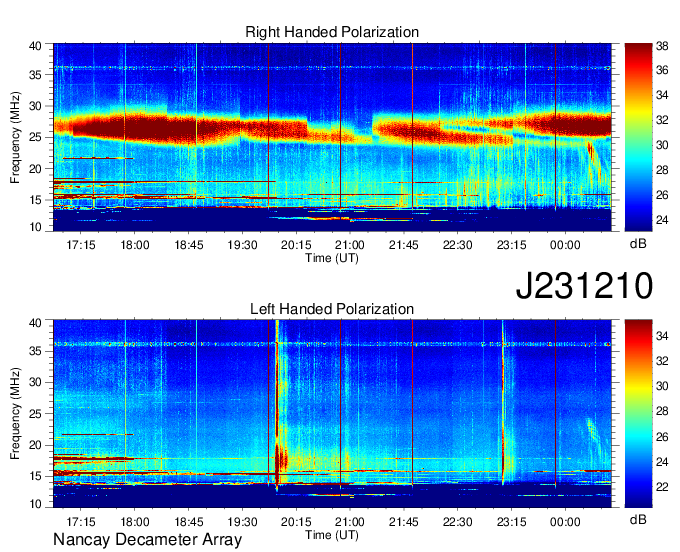Click 'Frequency (MHz)' label of the bottom plot
This screenshot has width=680, height=552.
coord(15,414)
